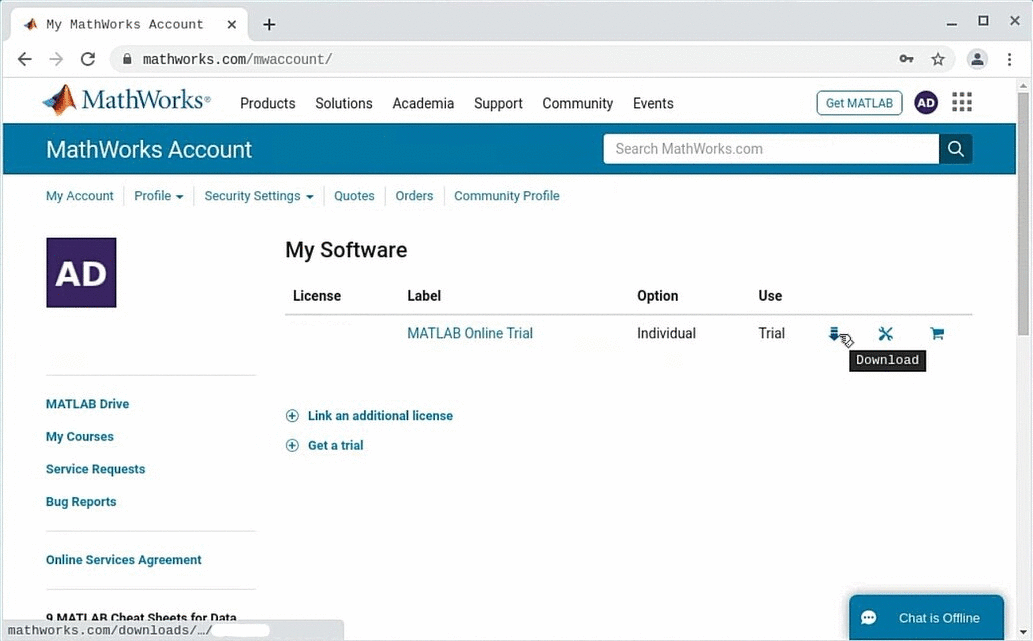The width and height of the screenshot is (1033, 641).
Task: Maximize the browser window
Action: coord(983,21)
